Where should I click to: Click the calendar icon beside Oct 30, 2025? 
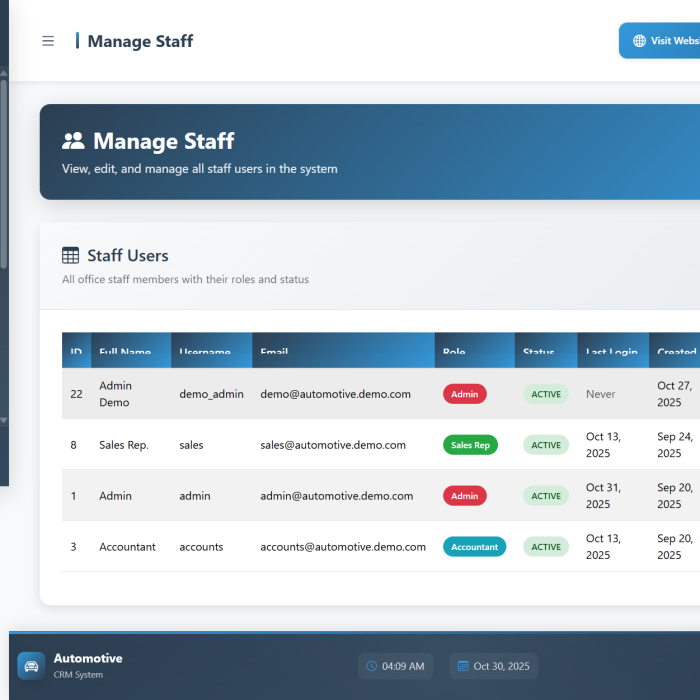[463, 666]
